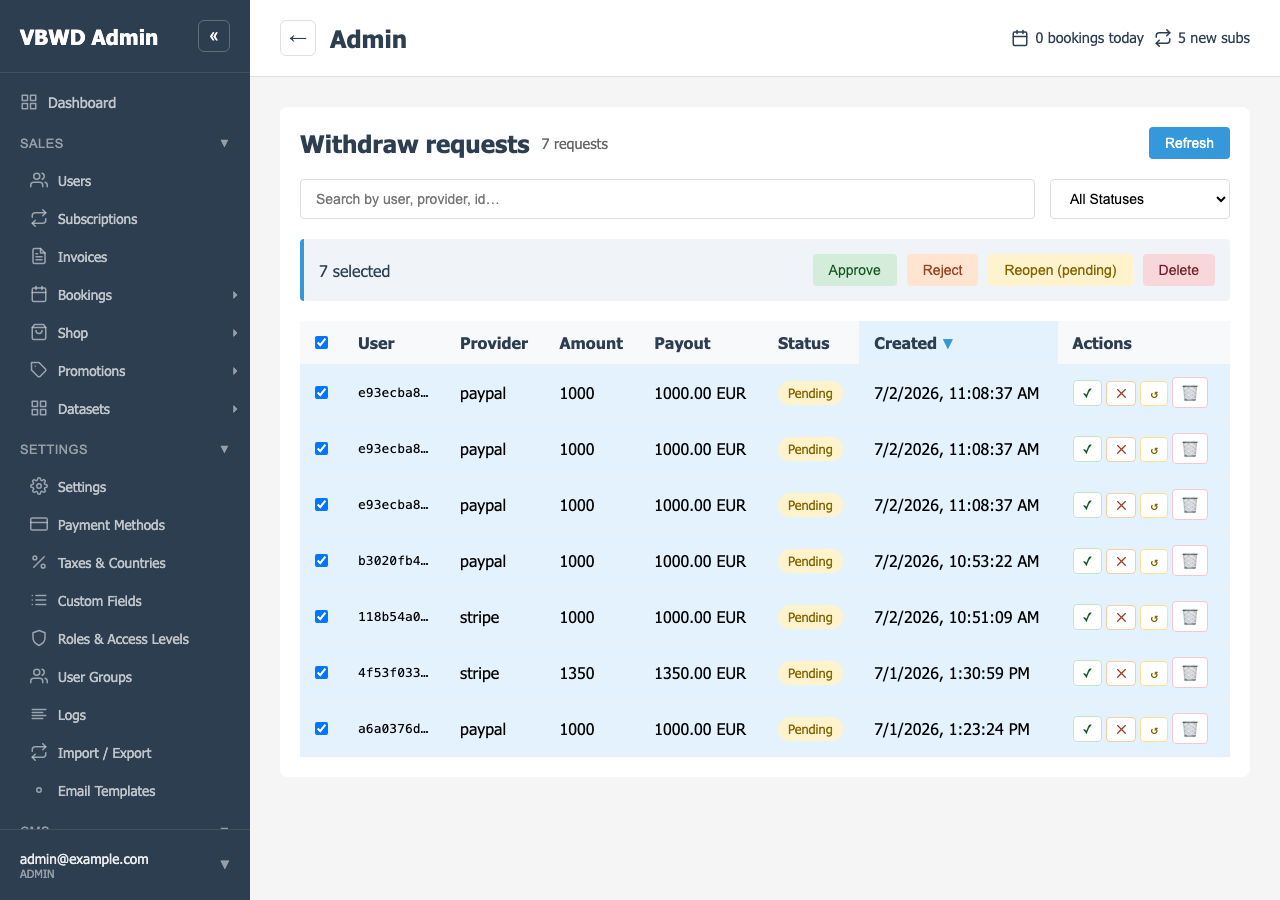The image size is (1280, 900).
Task: Collapse the SALES sidebar section
Action: click(x=224, y=144)
